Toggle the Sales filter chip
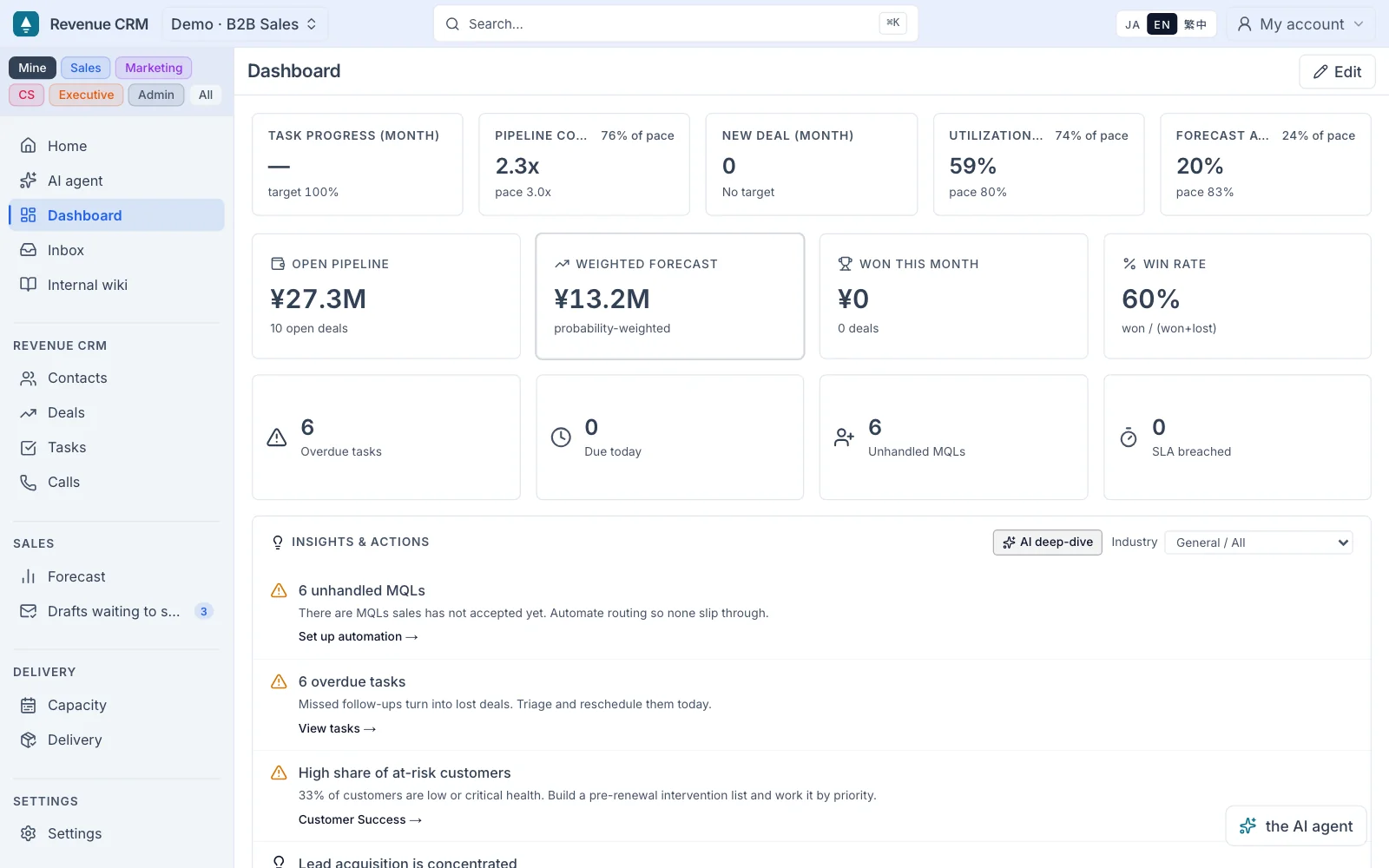Viewport: 1389px width, 868px height. click(86, 68)
